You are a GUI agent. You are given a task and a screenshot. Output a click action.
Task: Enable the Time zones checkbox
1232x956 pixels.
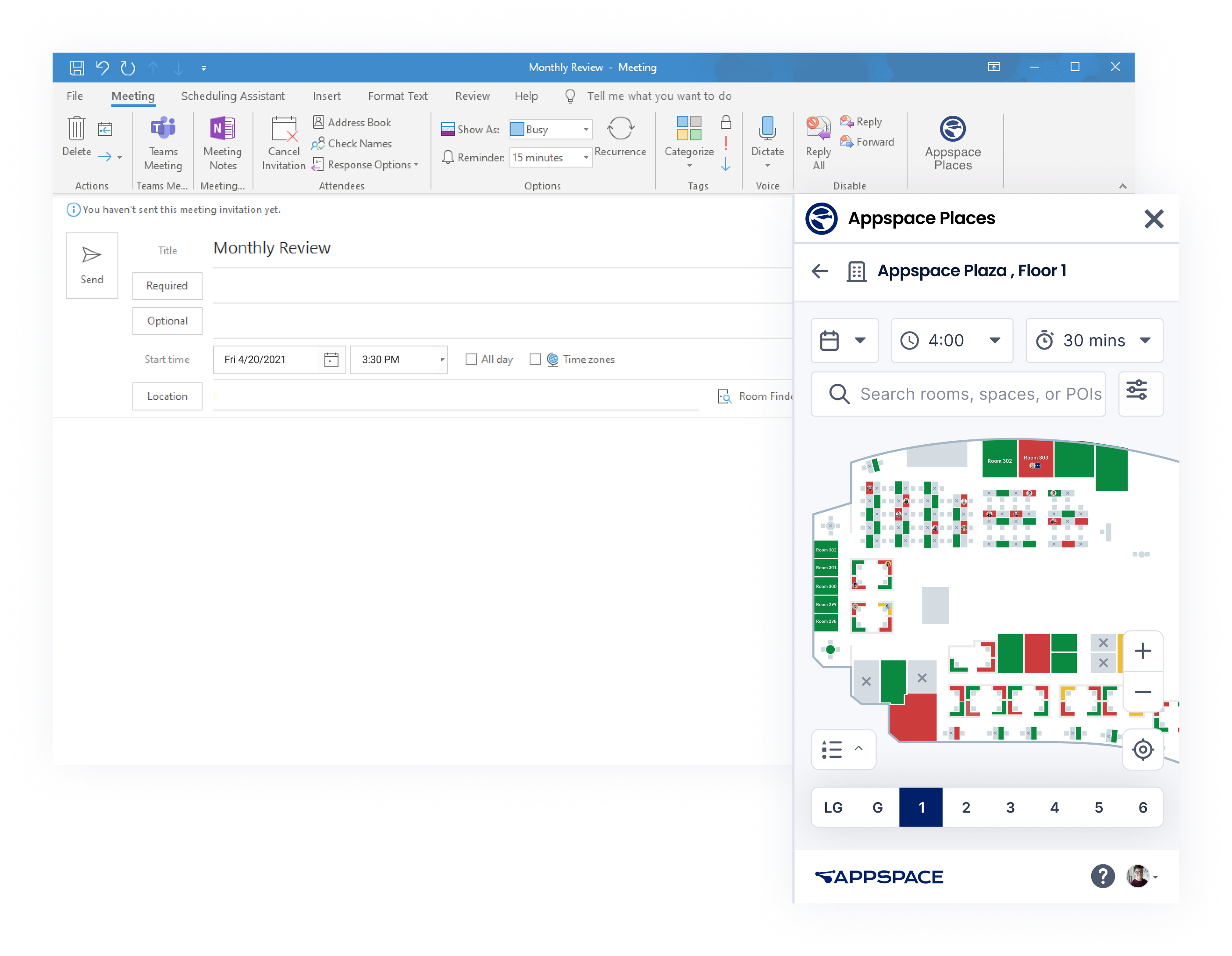click(535, 360)
